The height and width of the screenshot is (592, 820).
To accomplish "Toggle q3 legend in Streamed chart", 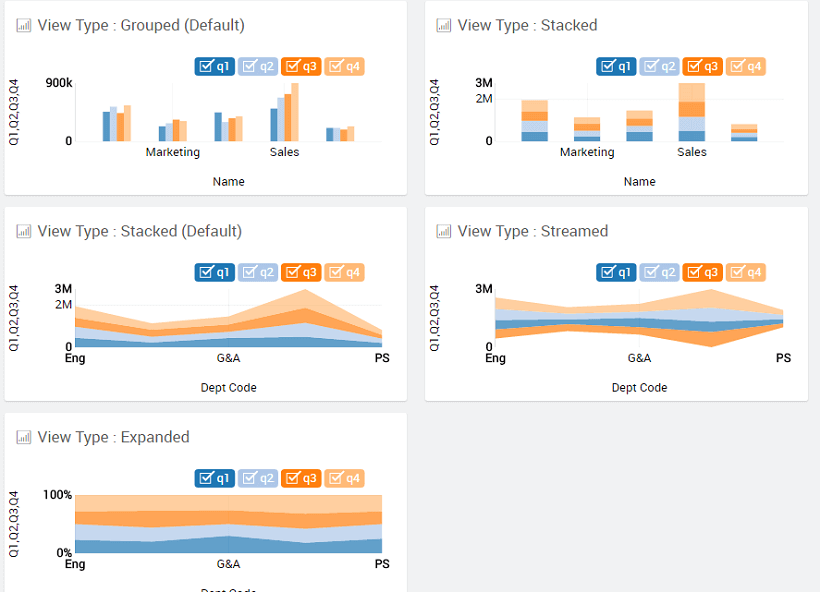I will 702,273.
